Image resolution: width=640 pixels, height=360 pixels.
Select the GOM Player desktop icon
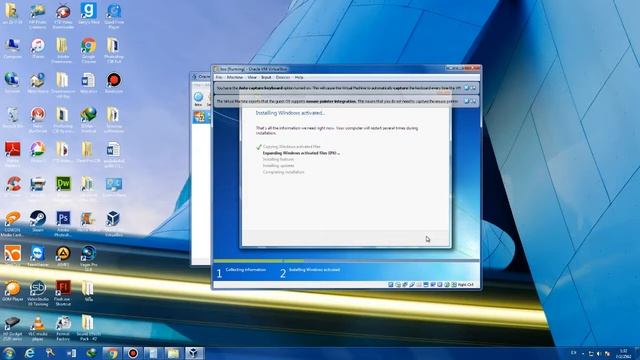[x=12, y=291]
